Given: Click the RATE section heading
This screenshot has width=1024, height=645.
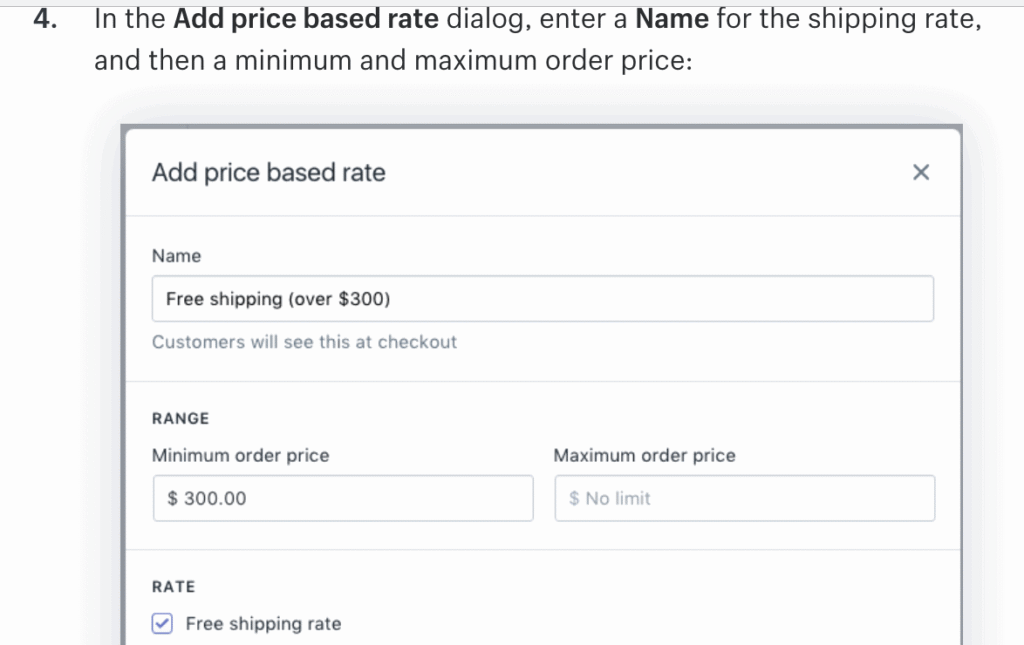Looking at the screenshot, I should coord(173,587).
